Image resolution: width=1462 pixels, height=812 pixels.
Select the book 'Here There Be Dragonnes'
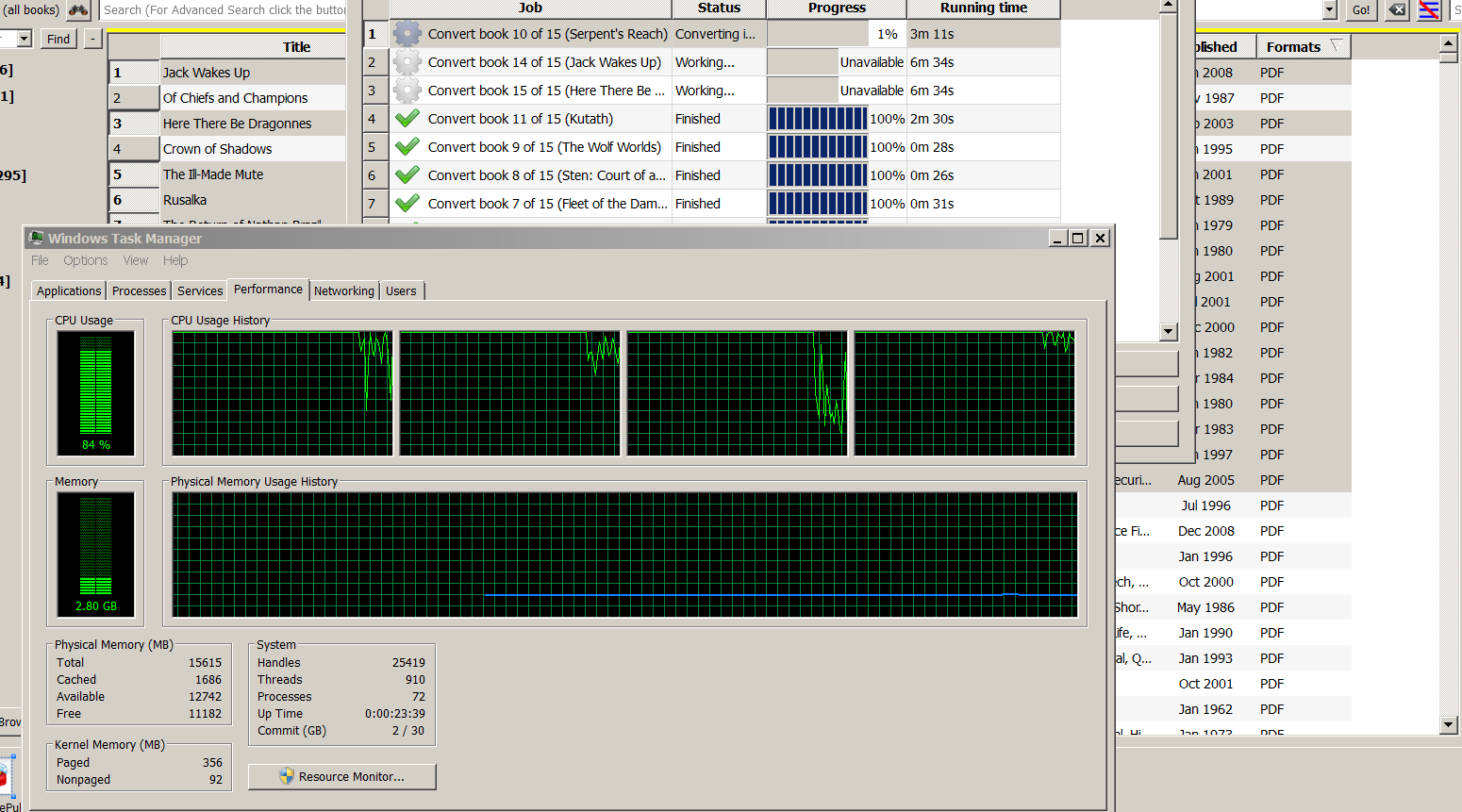click(238, 124)
